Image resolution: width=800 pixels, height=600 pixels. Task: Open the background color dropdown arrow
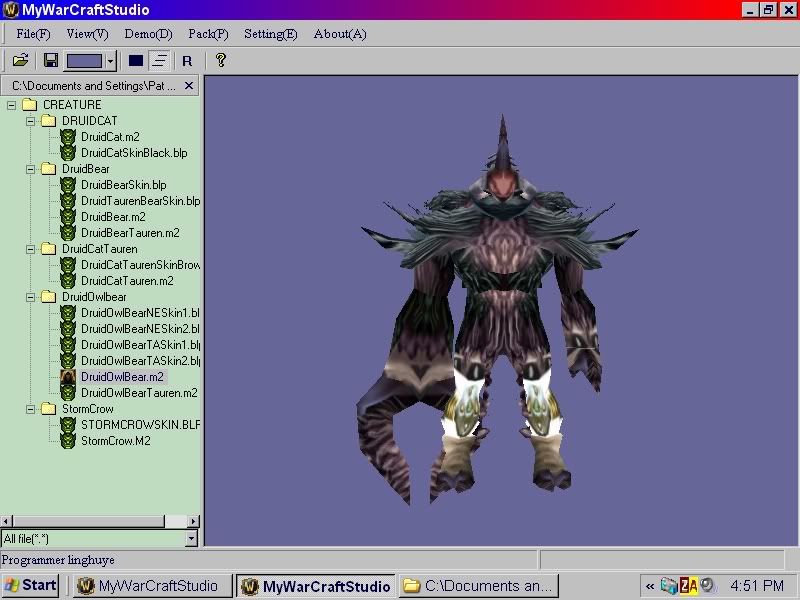(x=111, y=61)
